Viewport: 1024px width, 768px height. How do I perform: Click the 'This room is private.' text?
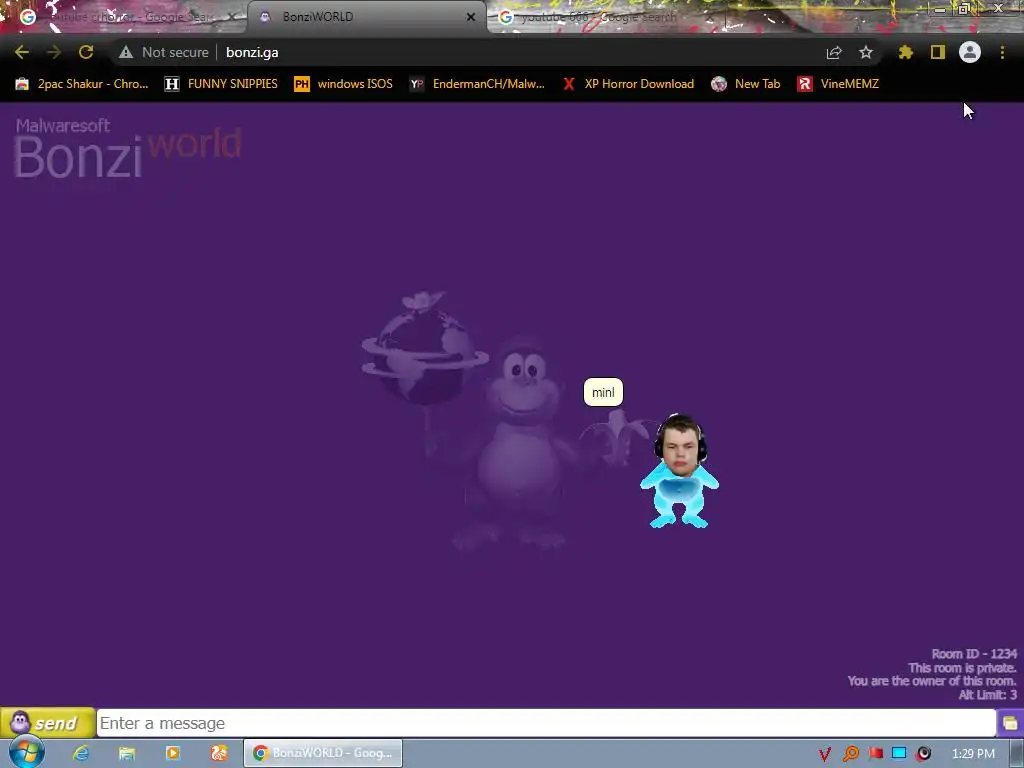[x=962, y=667]
